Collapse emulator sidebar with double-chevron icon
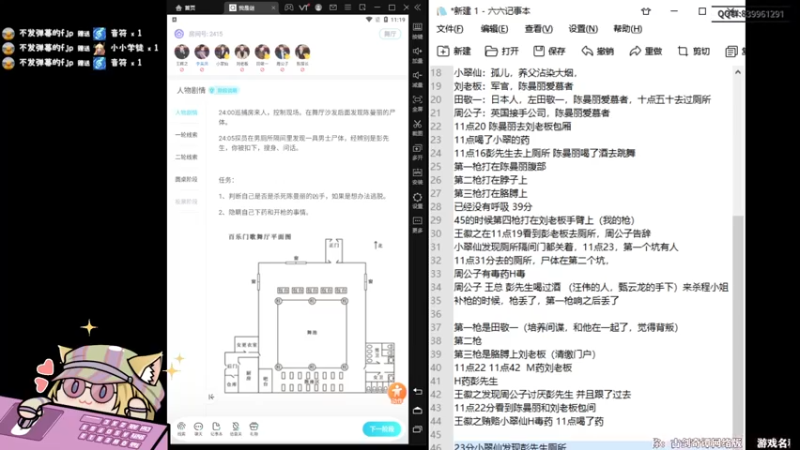This screenshot has height=450, width=800. (417, 8)
